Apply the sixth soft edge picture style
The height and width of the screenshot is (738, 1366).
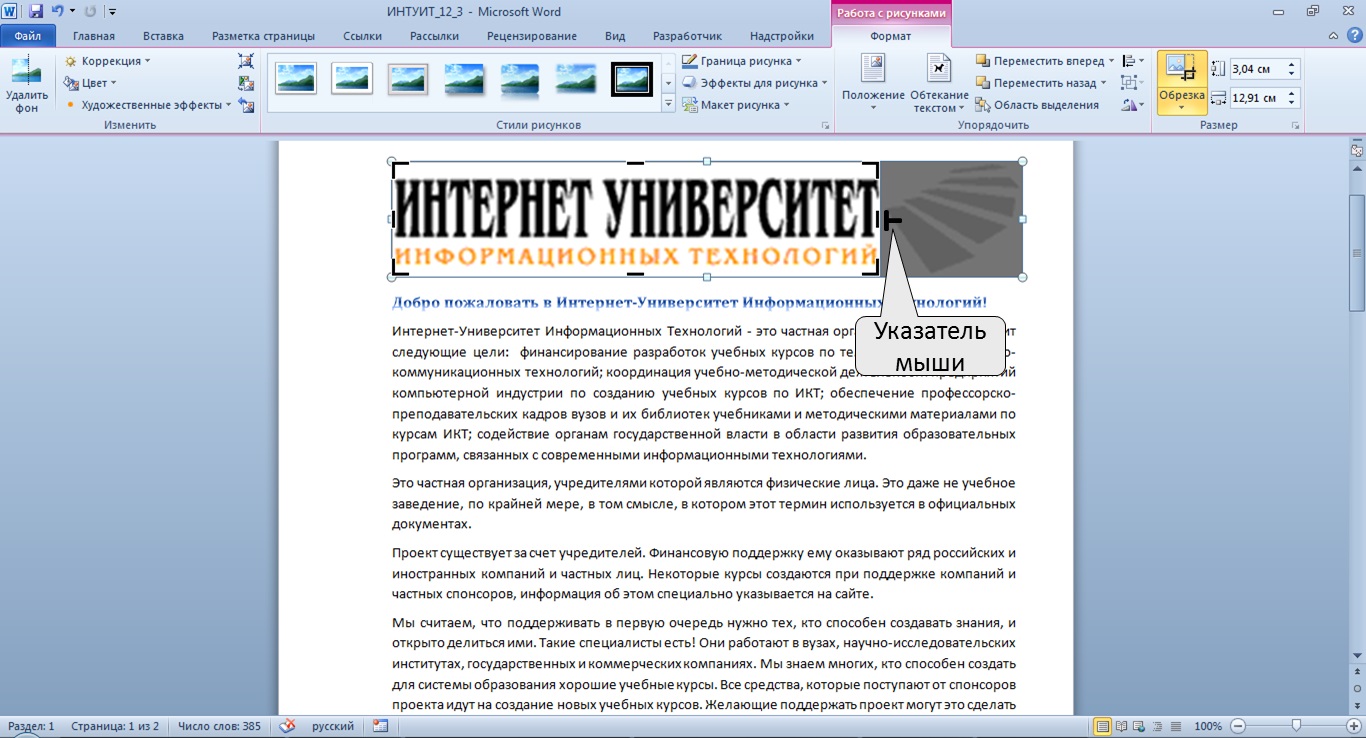[576, 78]
